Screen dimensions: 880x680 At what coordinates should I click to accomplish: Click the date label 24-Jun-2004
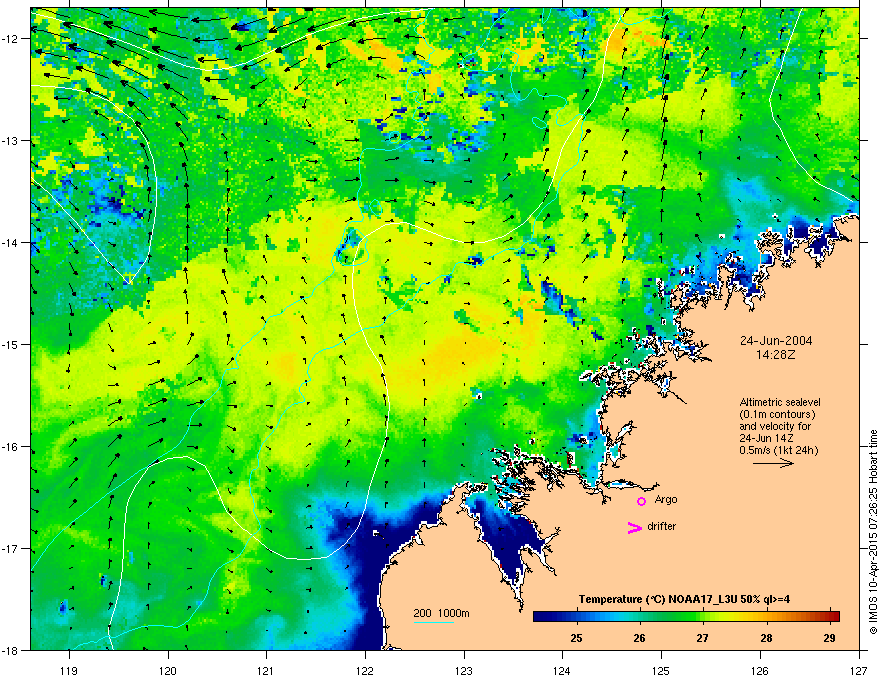coord(776,341)
